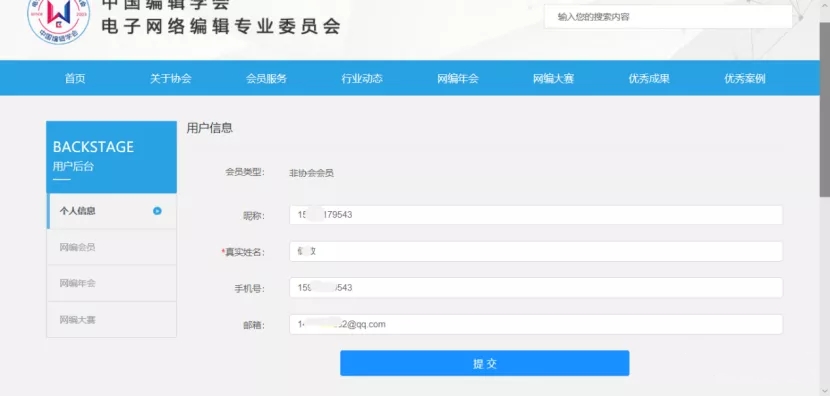
Task: Click into the 手机号 input field
Action: pos(536,288)
